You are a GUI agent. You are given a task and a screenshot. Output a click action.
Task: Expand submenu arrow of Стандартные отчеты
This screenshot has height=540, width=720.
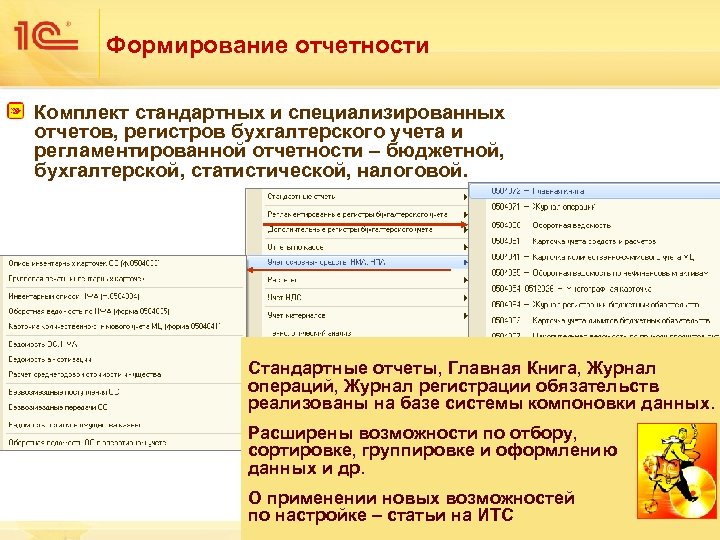(x=465, y=197)
